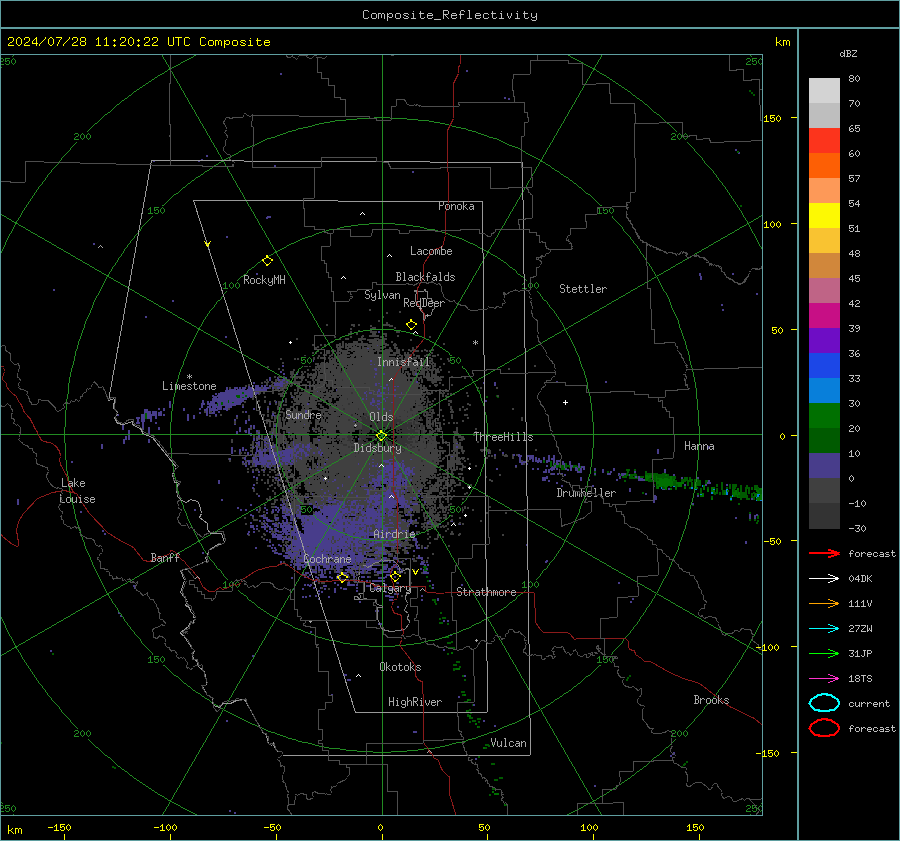Select the orange 111V arrow legend icon
This screenshot has height=841, width=900.
(824, 603)
